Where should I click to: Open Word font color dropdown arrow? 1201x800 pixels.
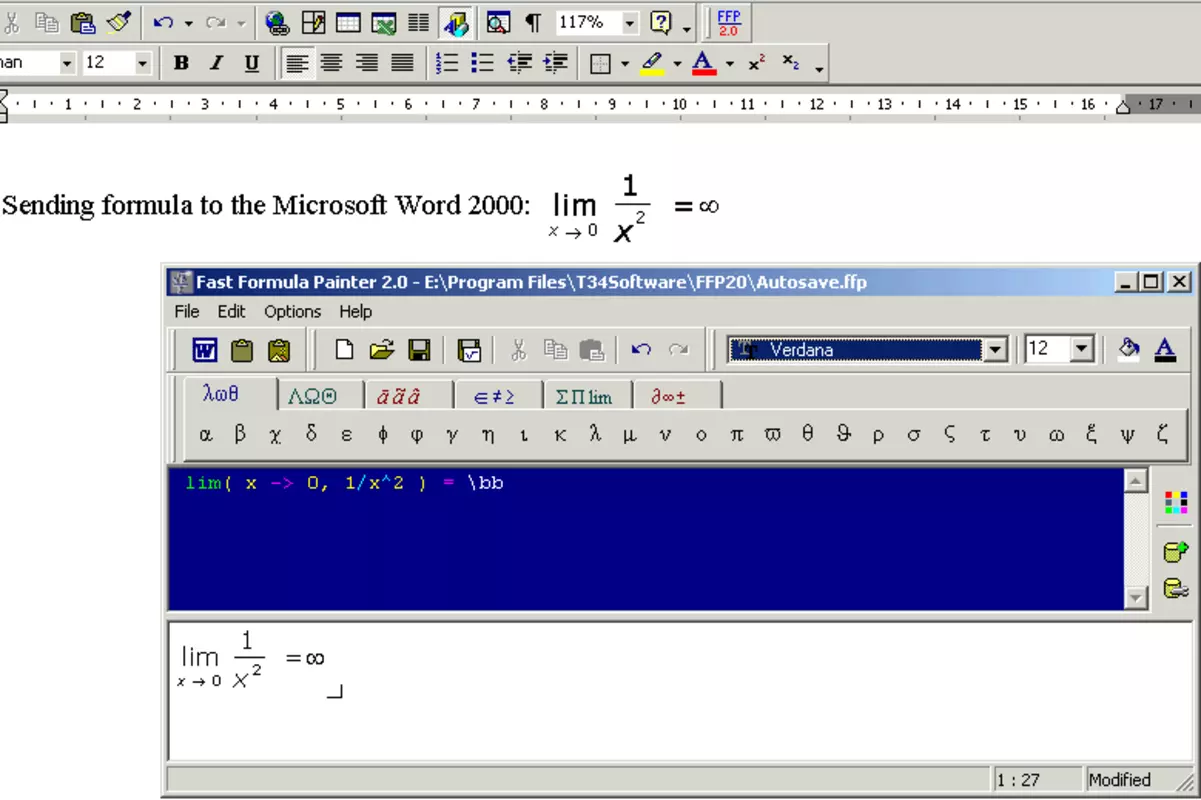729,63
